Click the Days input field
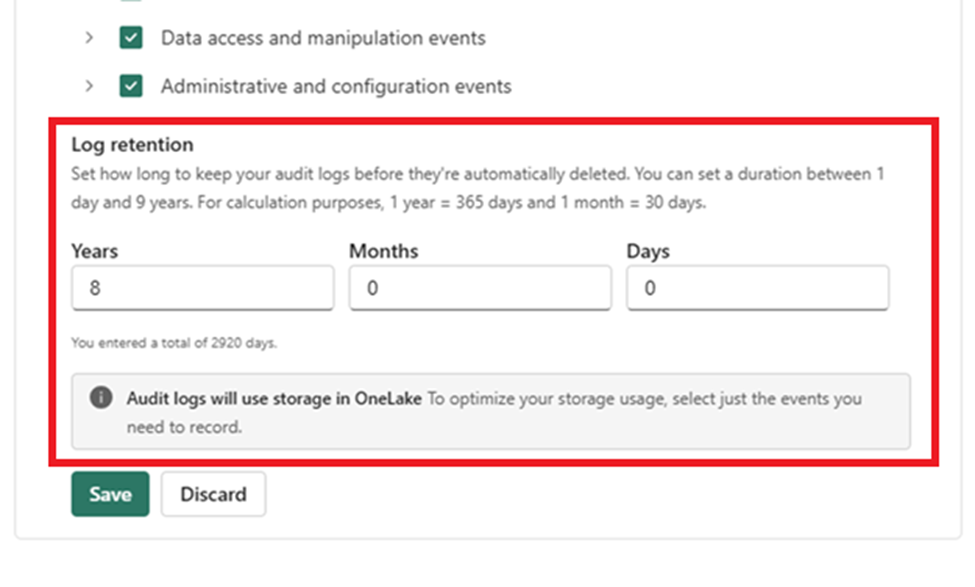The height and width of the screenshot is (587, 975). pos(757,288)
